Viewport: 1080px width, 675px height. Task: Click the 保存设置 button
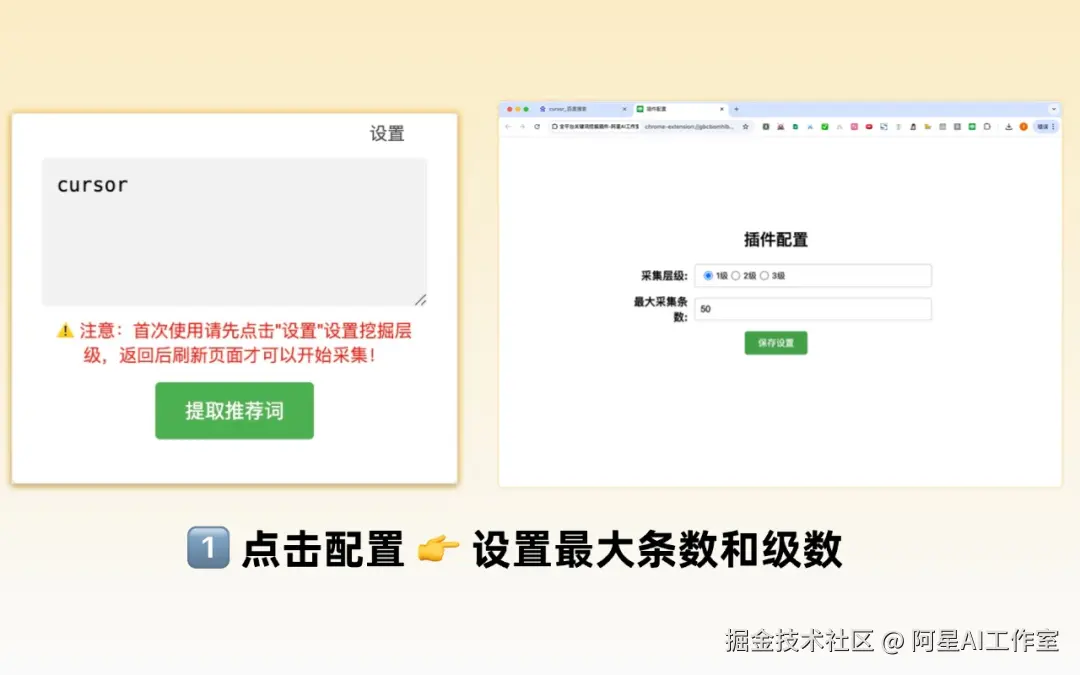click(775, 342)
